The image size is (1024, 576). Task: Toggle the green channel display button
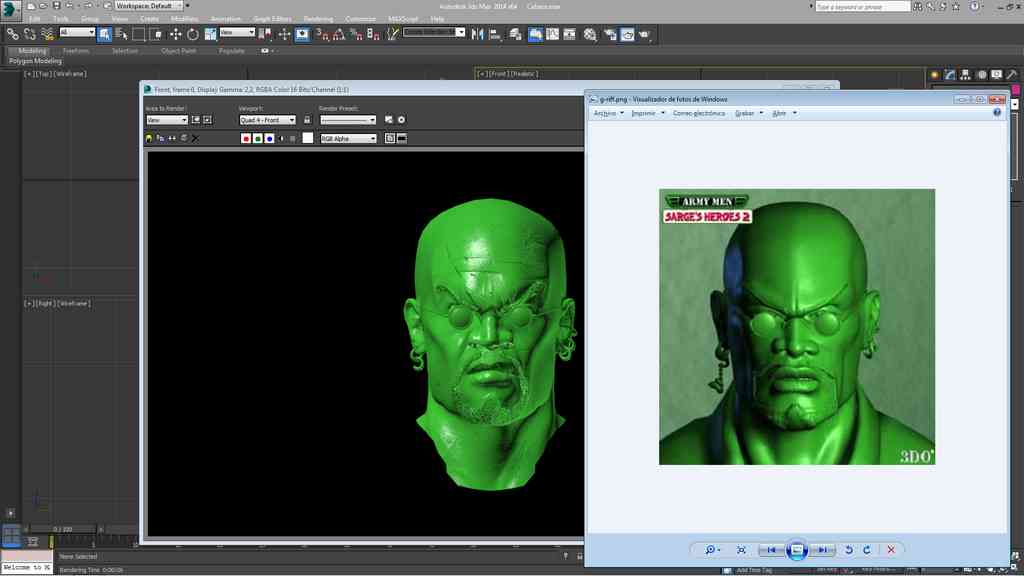(x=258, y=139)
